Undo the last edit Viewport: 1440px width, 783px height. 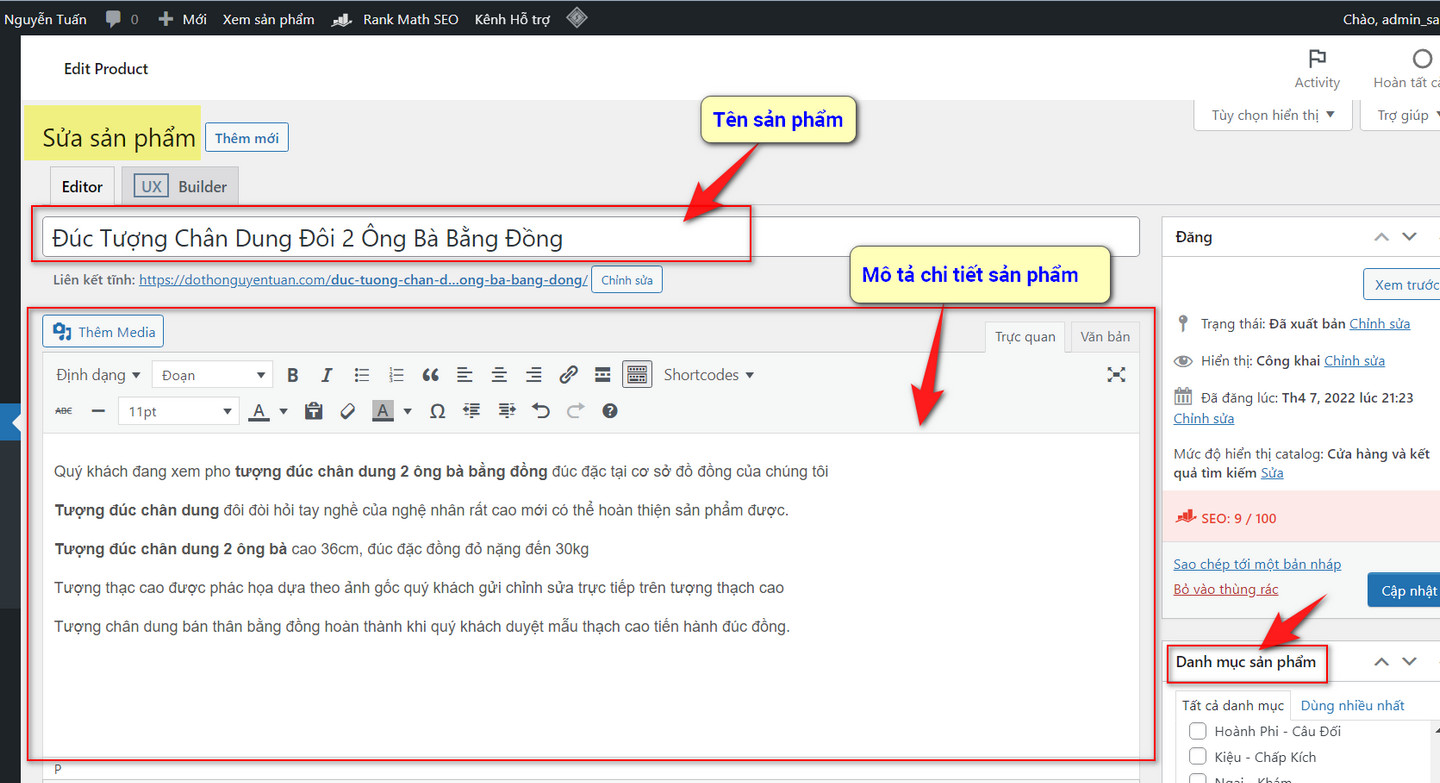pyautogui.click(x=541, y=411)
